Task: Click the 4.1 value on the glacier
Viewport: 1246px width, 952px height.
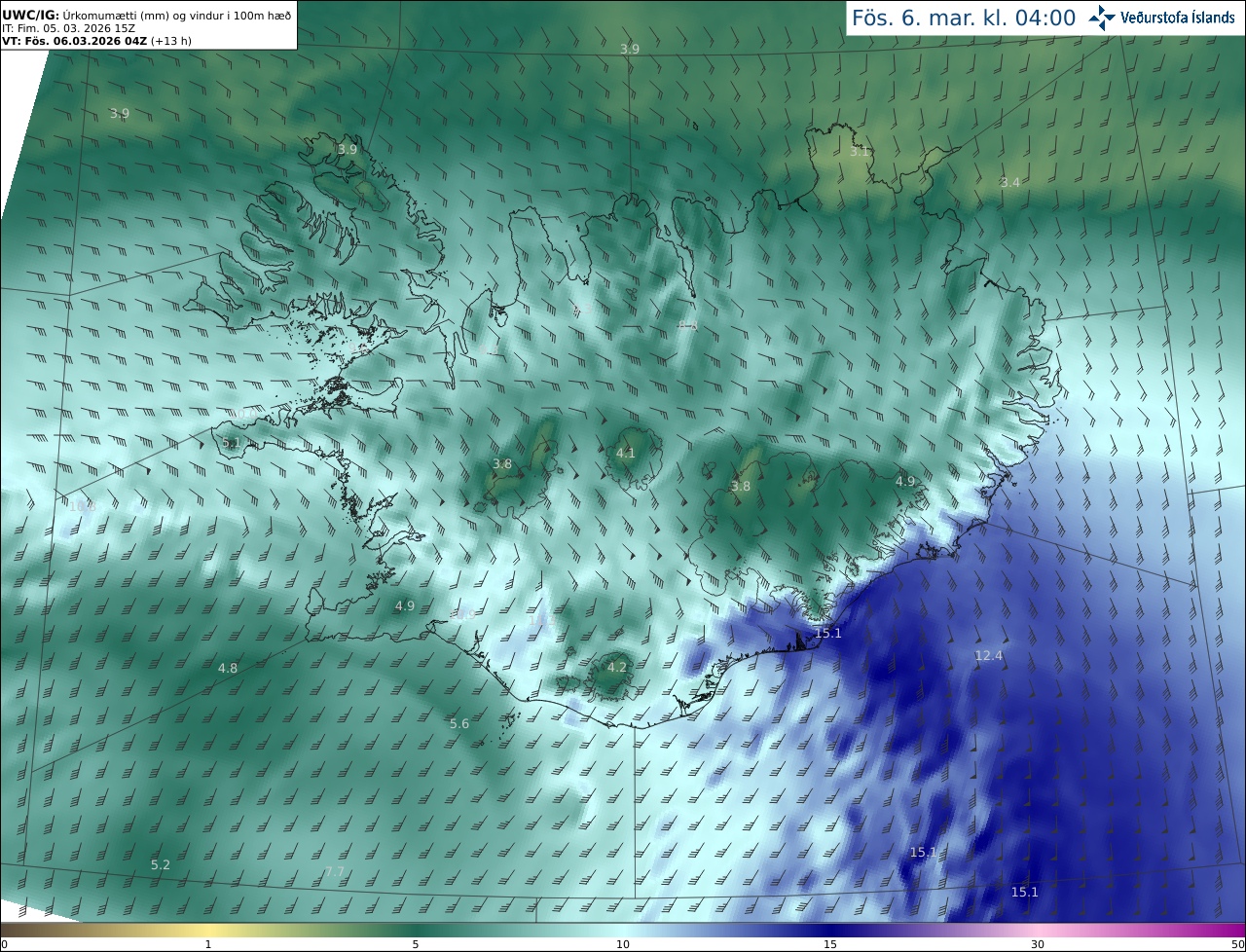Action: (626, 453)
